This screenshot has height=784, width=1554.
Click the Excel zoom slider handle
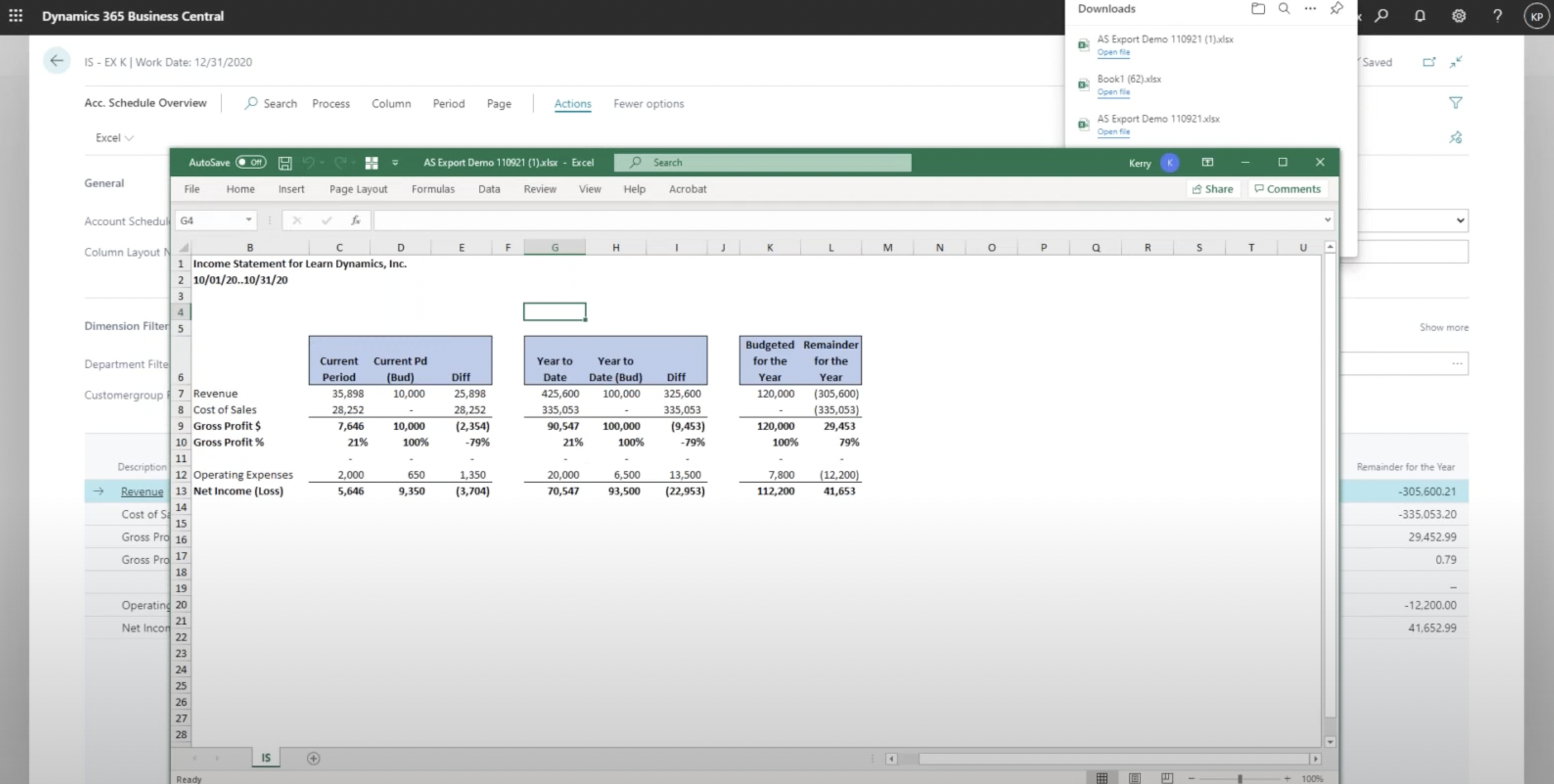pyautogui.click(x=1240, y=778)
